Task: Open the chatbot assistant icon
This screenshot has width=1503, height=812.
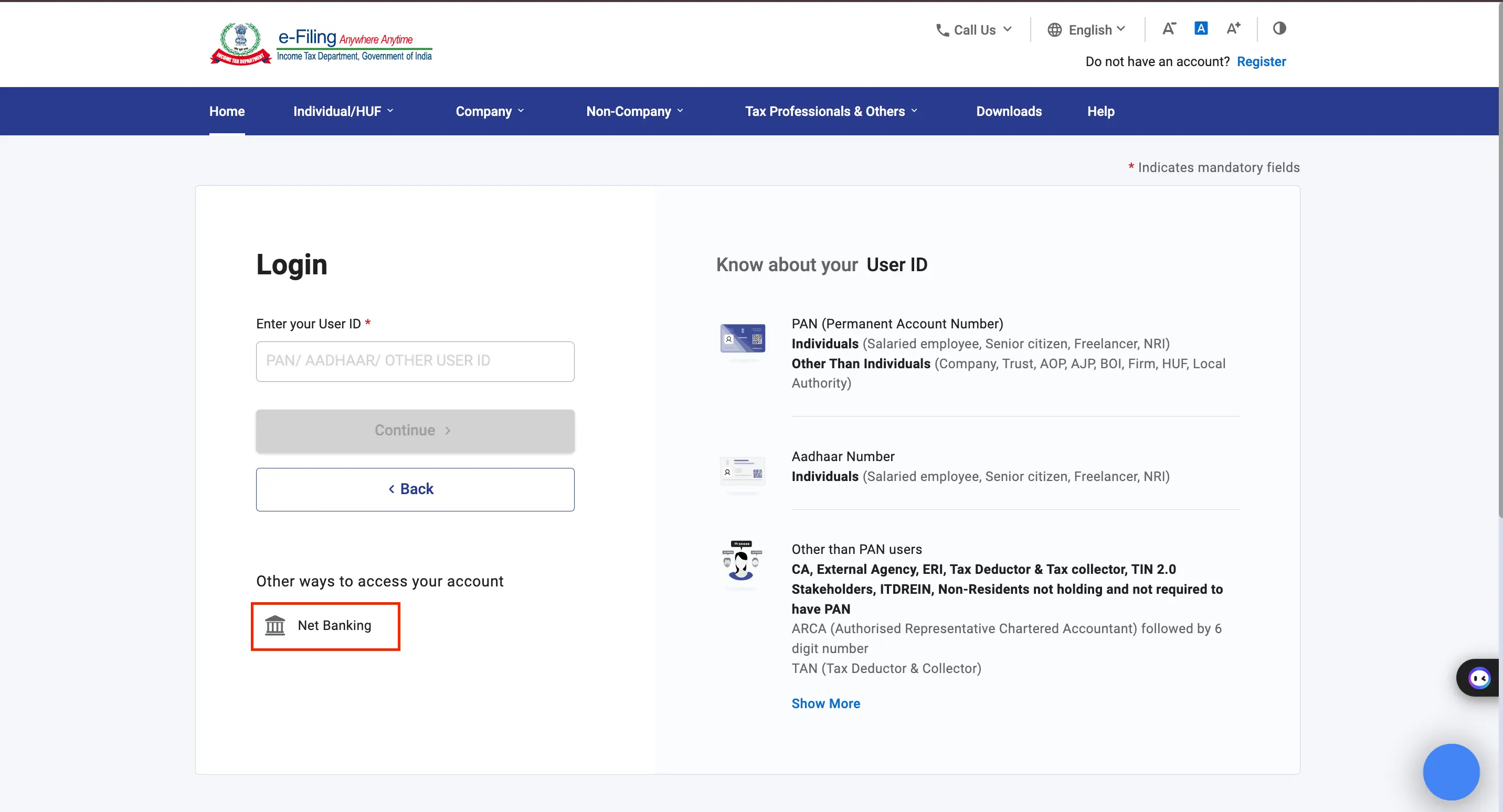Action: click(1479, 678)
